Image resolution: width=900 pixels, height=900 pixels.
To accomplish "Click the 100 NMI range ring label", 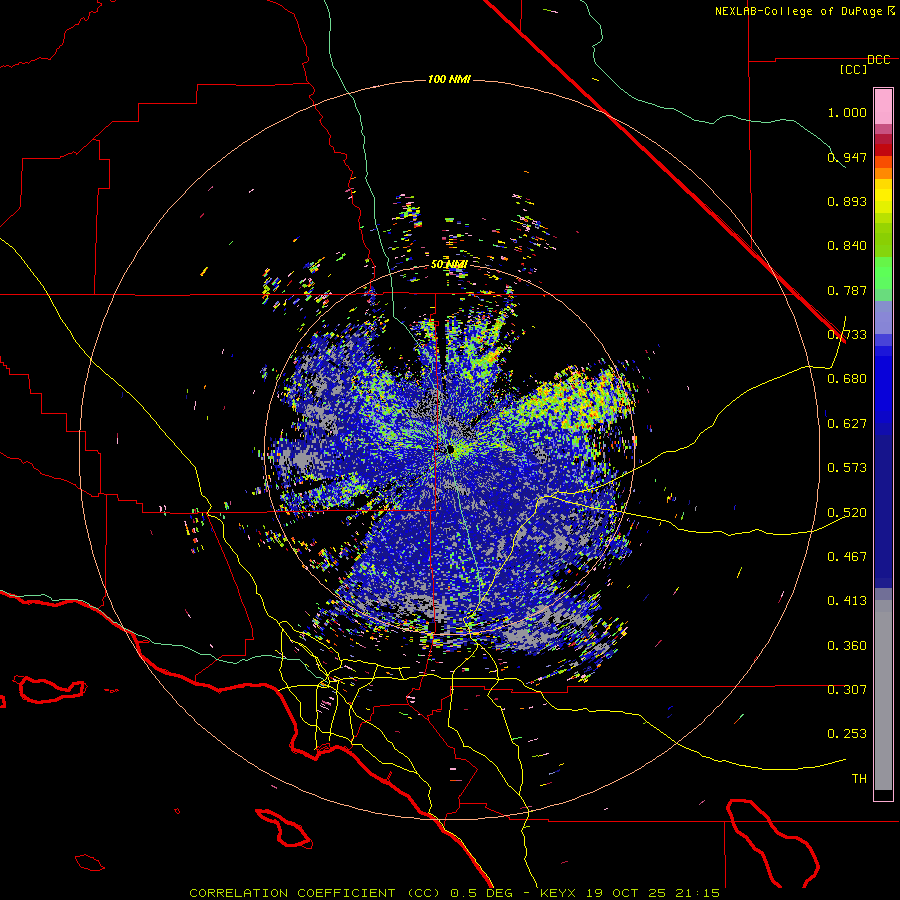I will (x=449, y=79).
